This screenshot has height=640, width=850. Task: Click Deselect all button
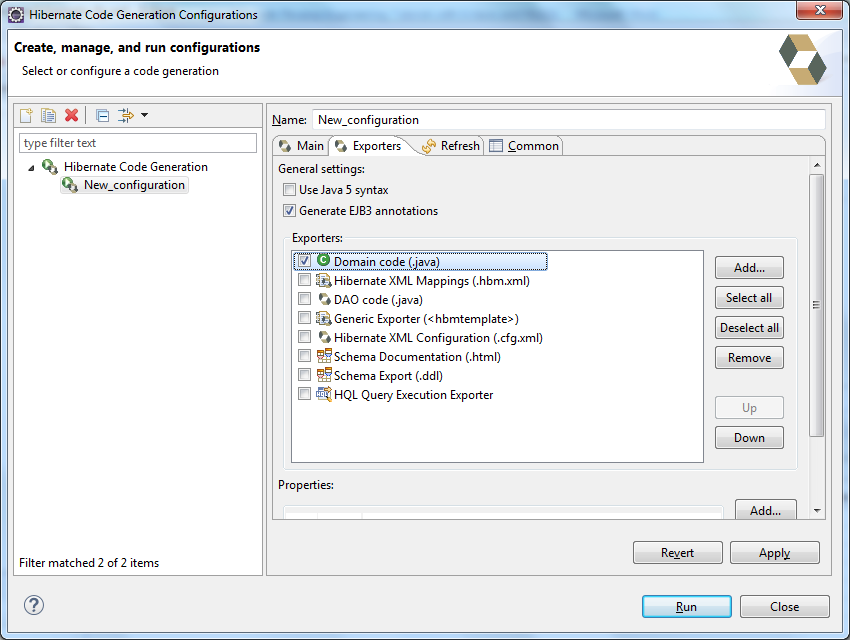(749, 328)
